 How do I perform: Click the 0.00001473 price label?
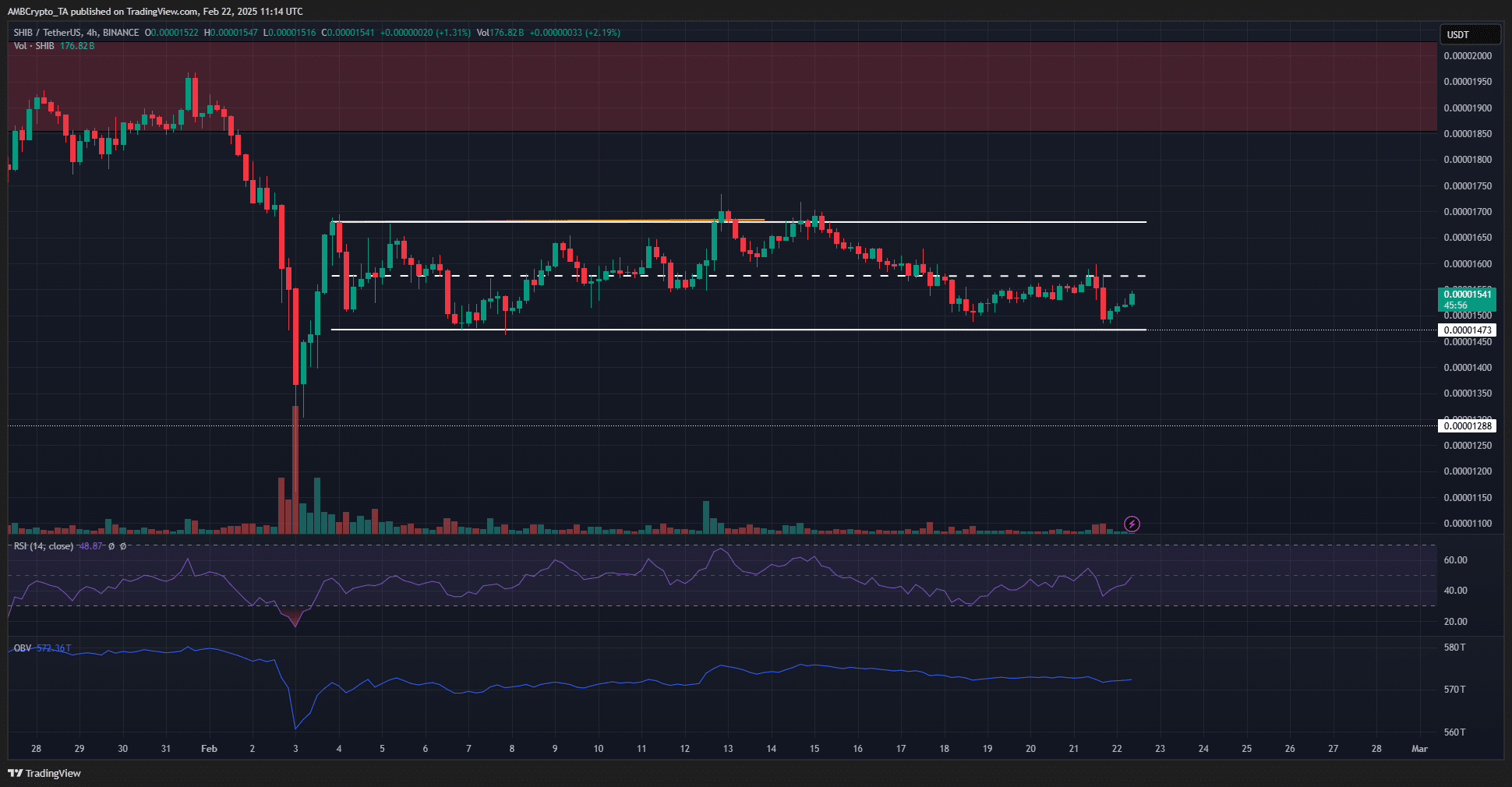tap(1467, 330)
